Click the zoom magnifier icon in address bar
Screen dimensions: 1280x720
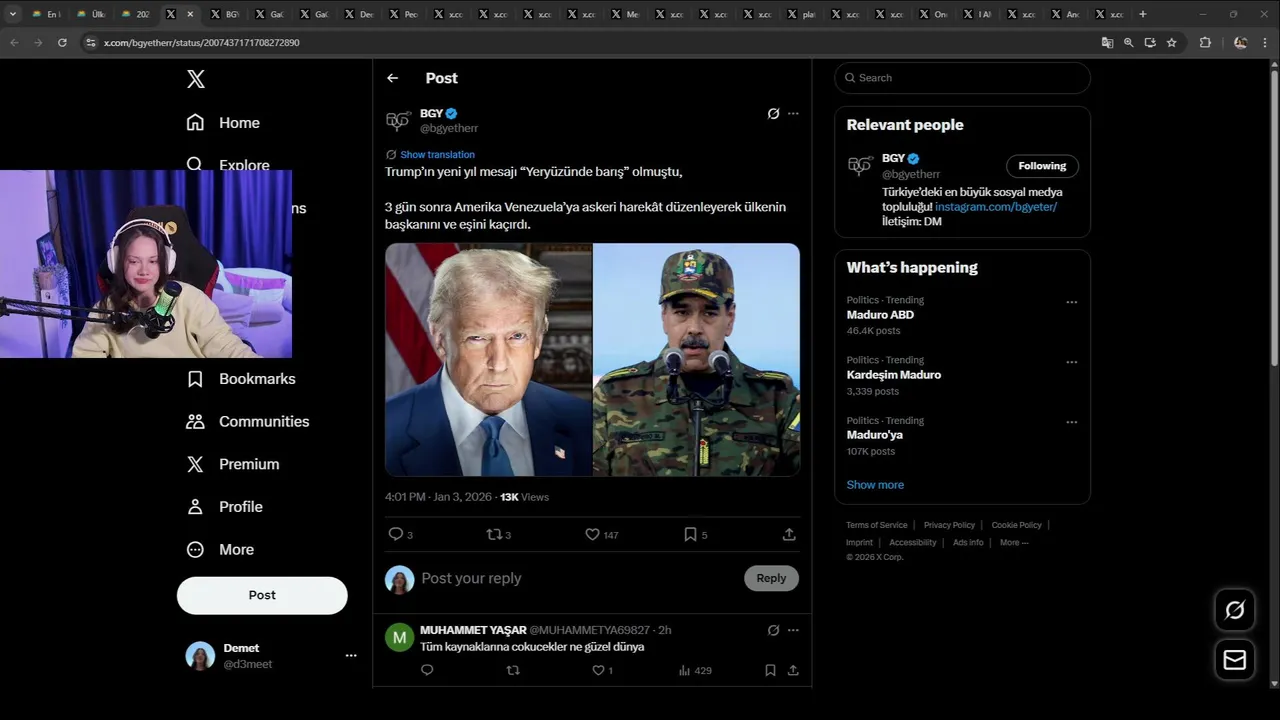1129,43
